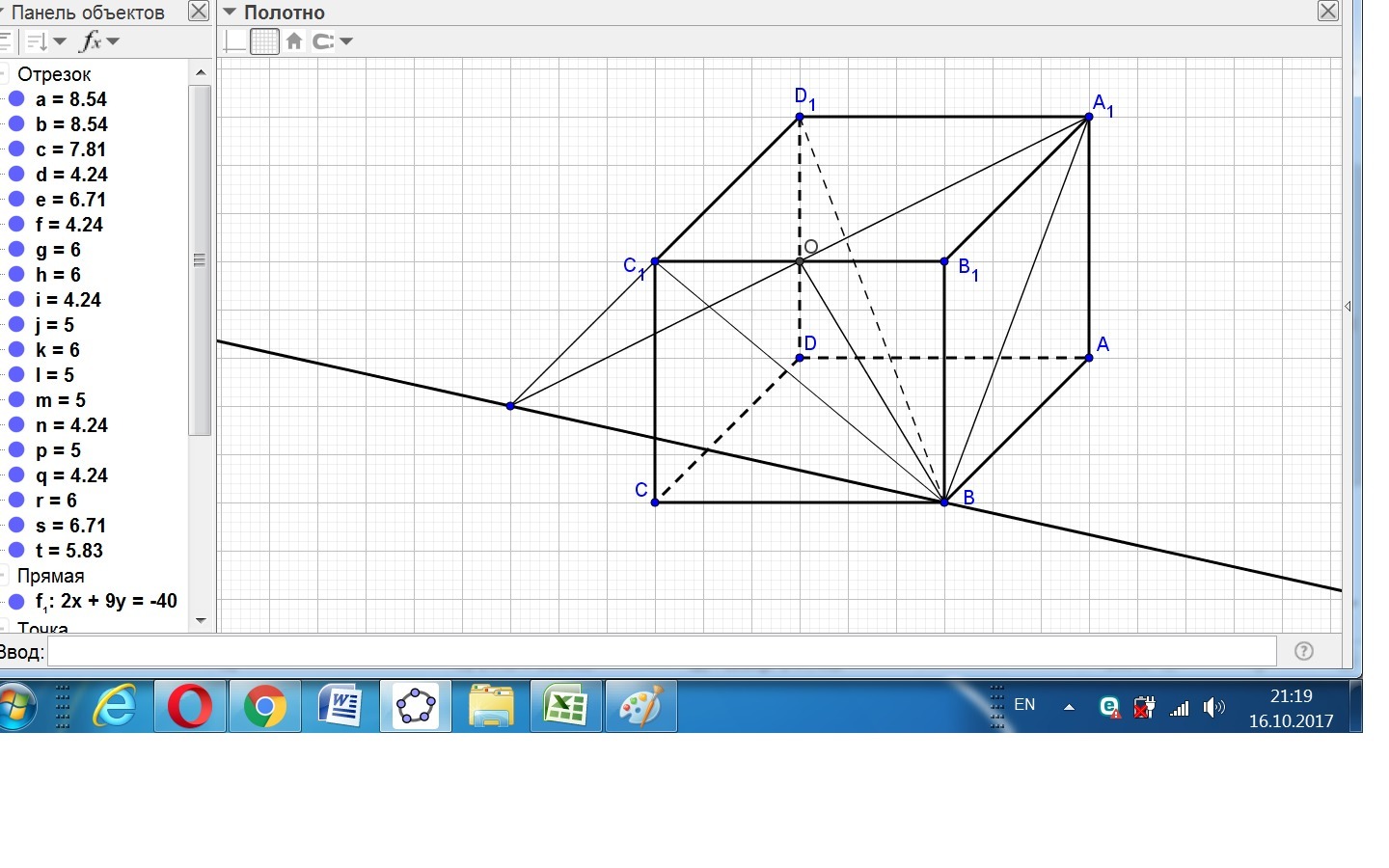Open the point capturing (snap) options
The height and width of the screenshot is (868, 1389).
pyautogui.click(x=333, y=41)
